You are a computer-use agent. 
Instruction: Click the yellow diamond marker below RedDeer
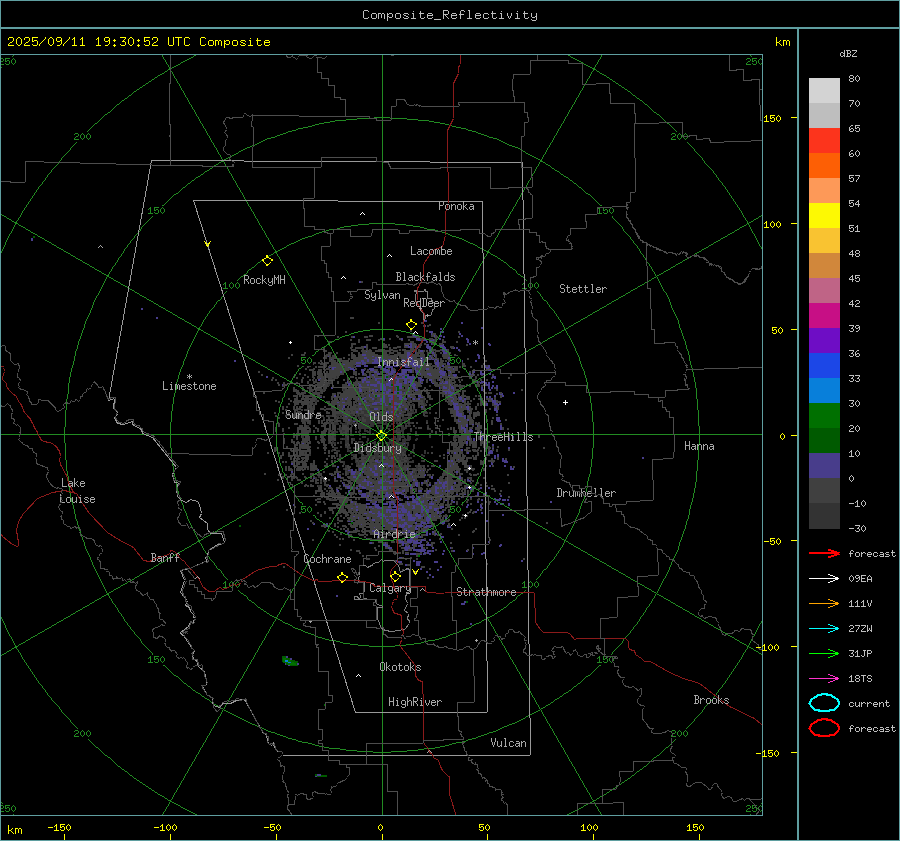pyautogui.click(x=411, y=325)
